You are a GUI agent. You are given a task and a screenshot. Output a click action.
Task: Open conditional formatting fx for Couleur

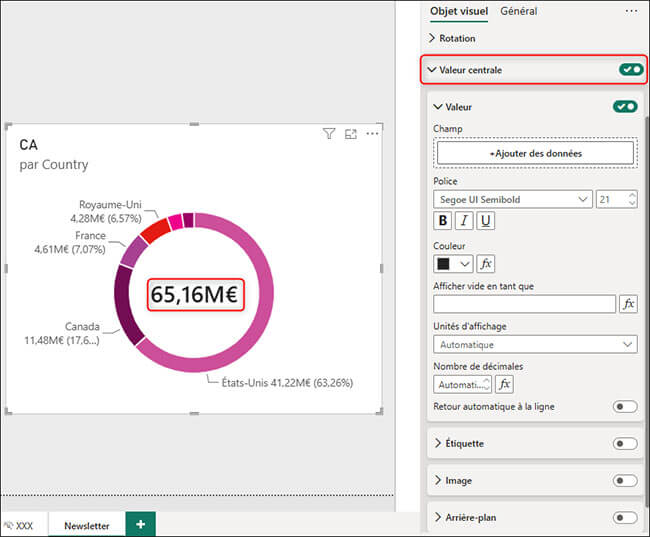coord(485,264)
